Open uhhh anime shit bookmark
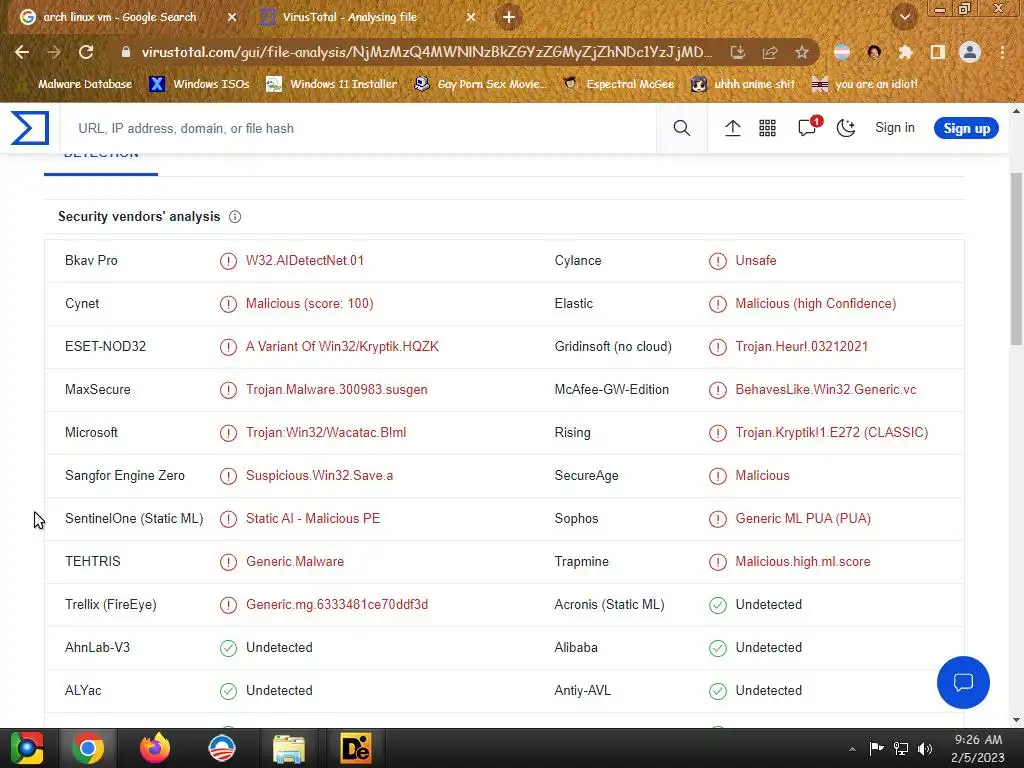The width and height of the screenshot is (1024, 768). click(x=743, y=84)
